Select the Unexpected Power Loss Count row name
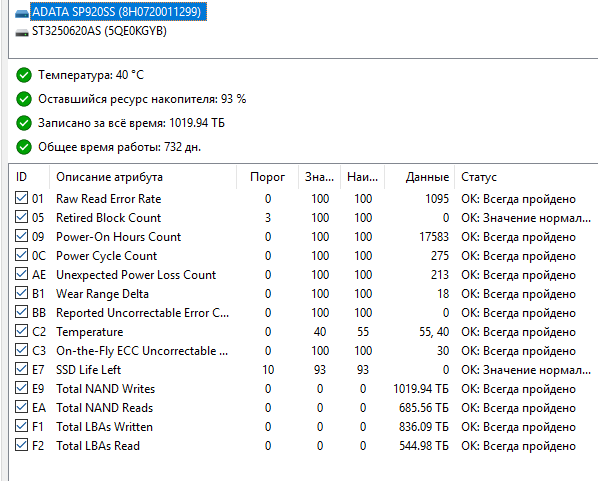 coord(136,275)
